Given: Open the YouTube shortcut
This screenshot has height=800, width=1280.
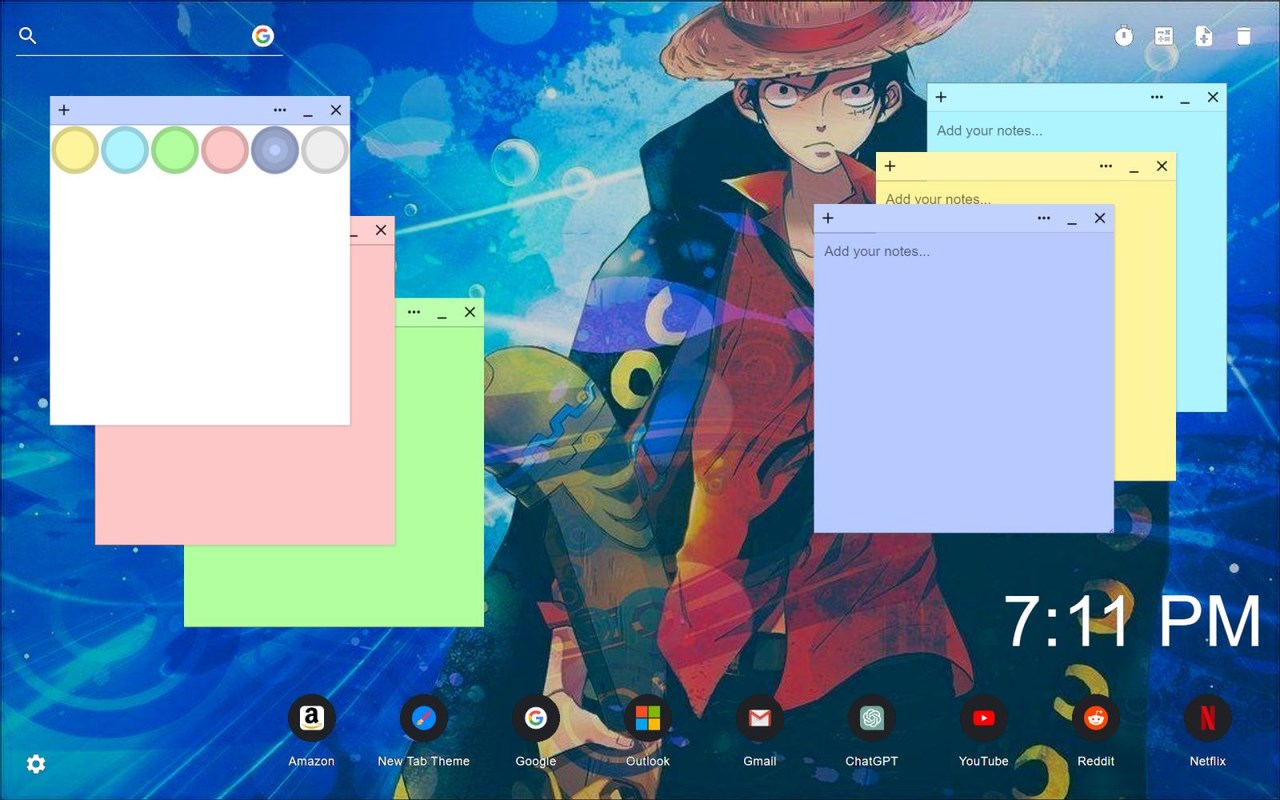Looking at the screenshot, I should [x=984, y=731].
